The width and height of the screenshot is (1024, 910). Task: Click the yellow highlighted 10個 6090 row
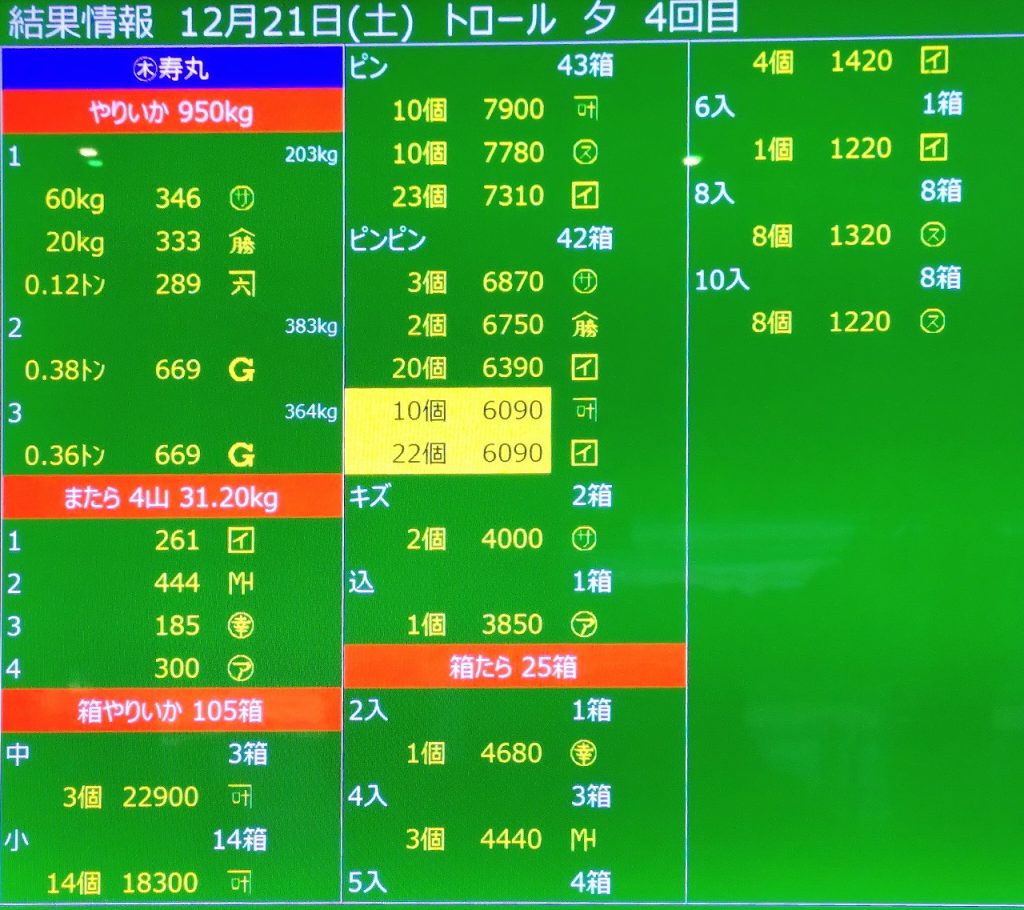point(447,410)
